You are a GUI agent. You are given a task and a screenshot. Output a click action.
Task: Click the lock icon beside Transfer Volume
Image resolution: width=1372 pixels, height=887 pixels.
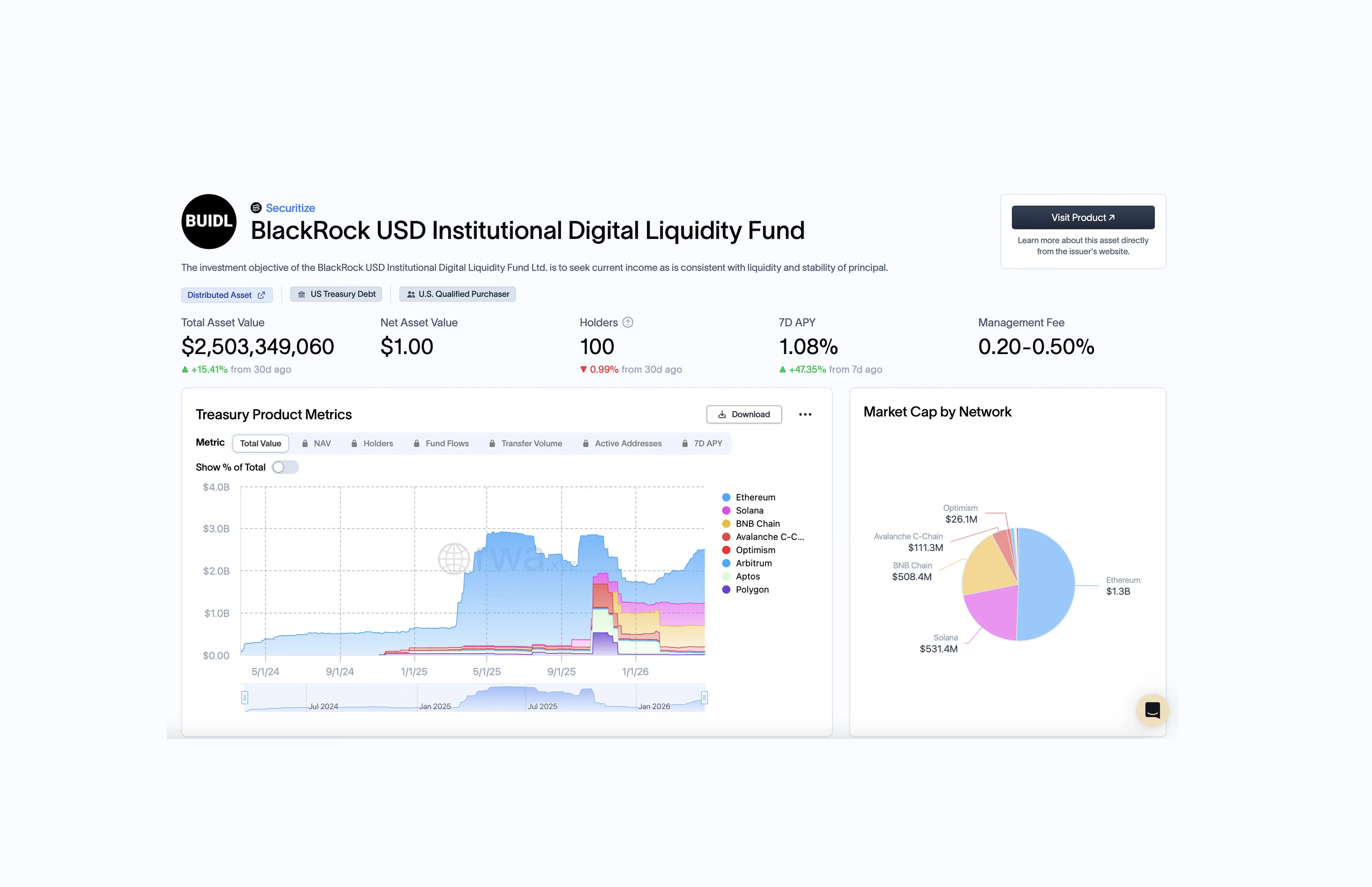pyautogui.click(x=492, y=444)
